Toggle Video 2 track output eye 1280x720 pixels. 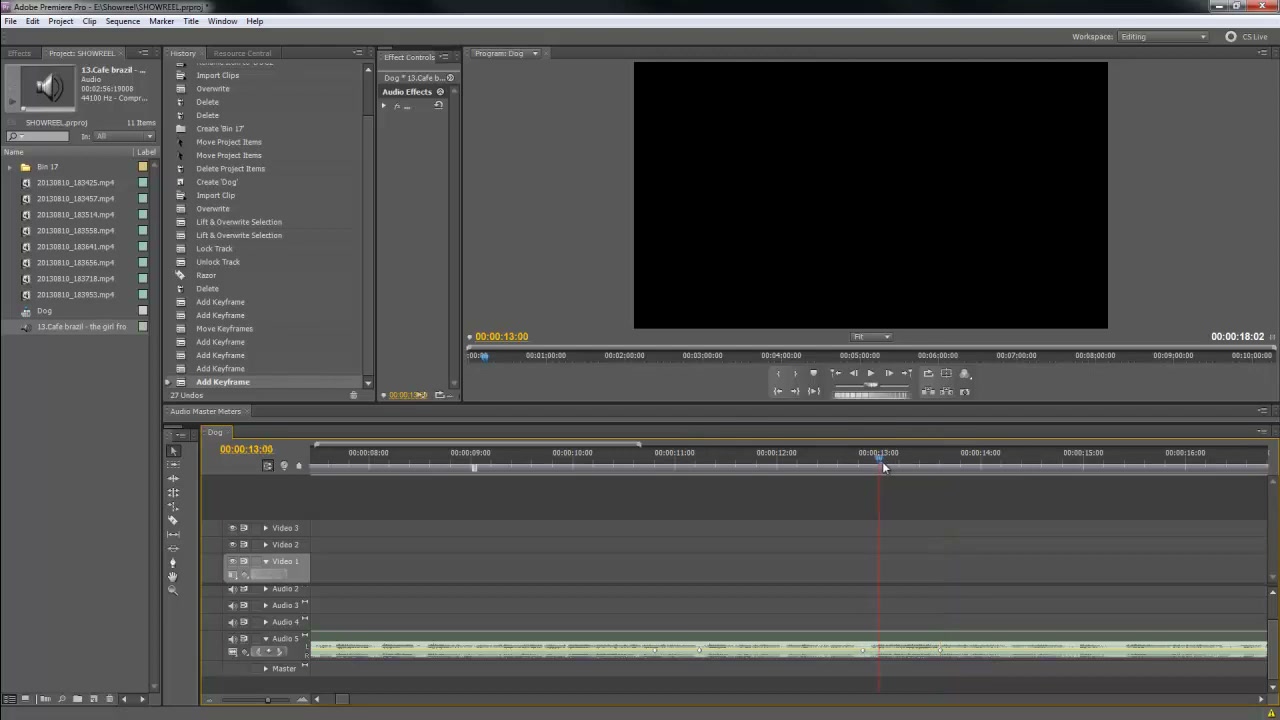point(232,545)
